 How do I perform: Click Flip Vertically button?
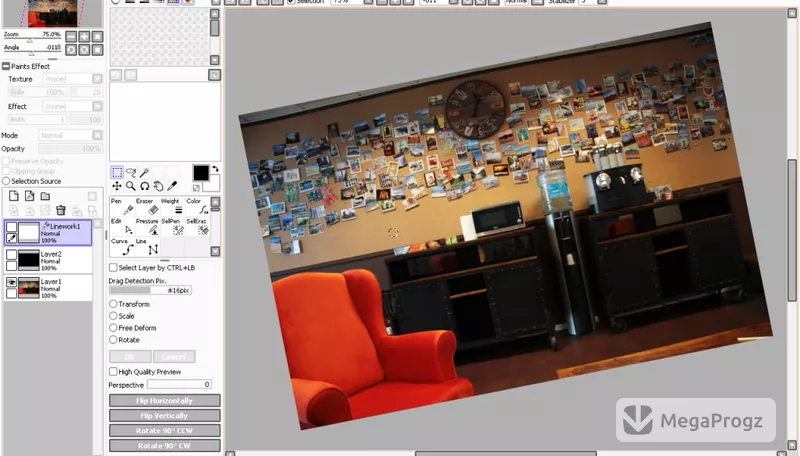[165, 415]
